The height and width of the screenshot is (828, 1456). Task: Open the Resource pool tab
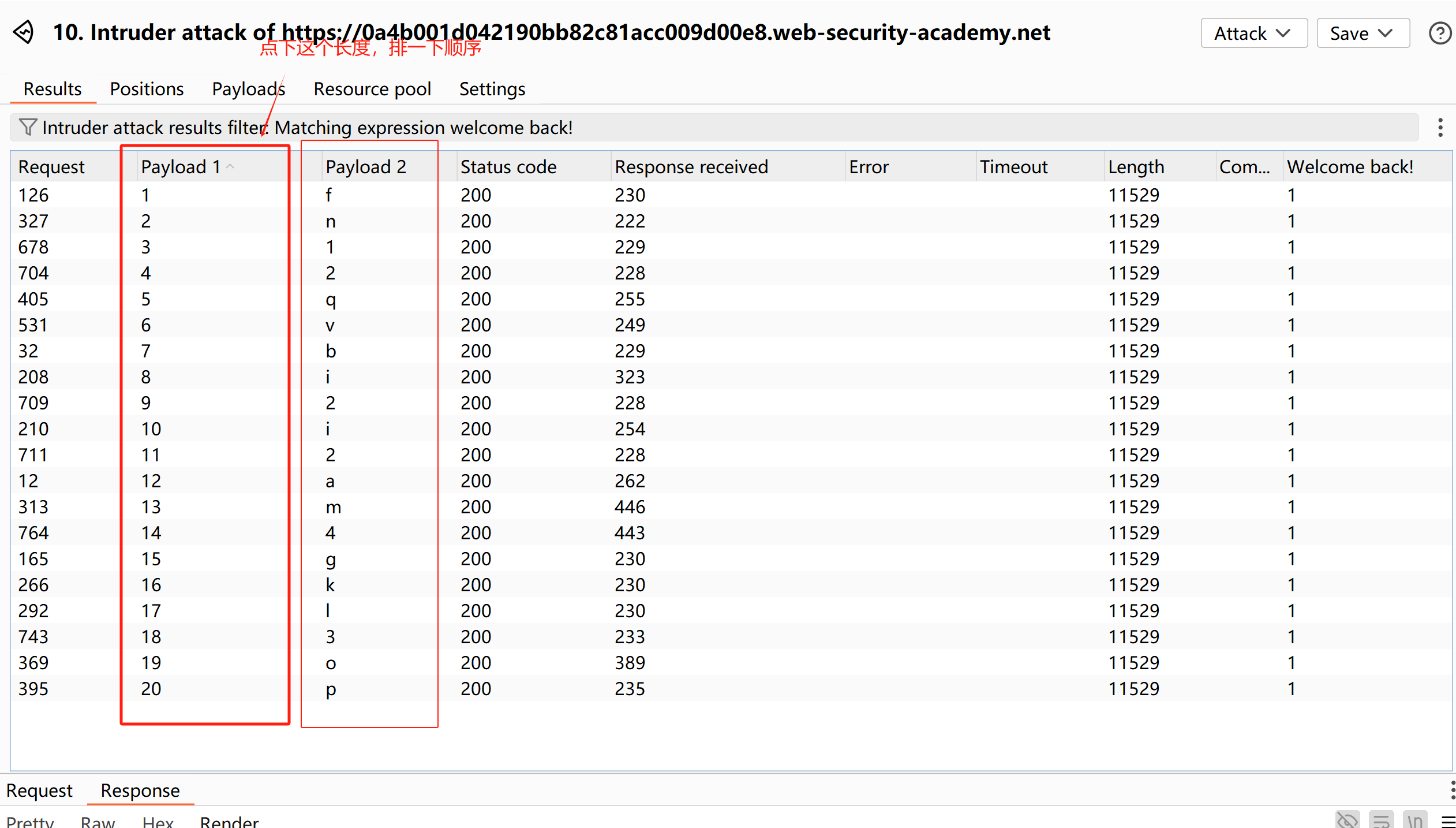[372, 89]
